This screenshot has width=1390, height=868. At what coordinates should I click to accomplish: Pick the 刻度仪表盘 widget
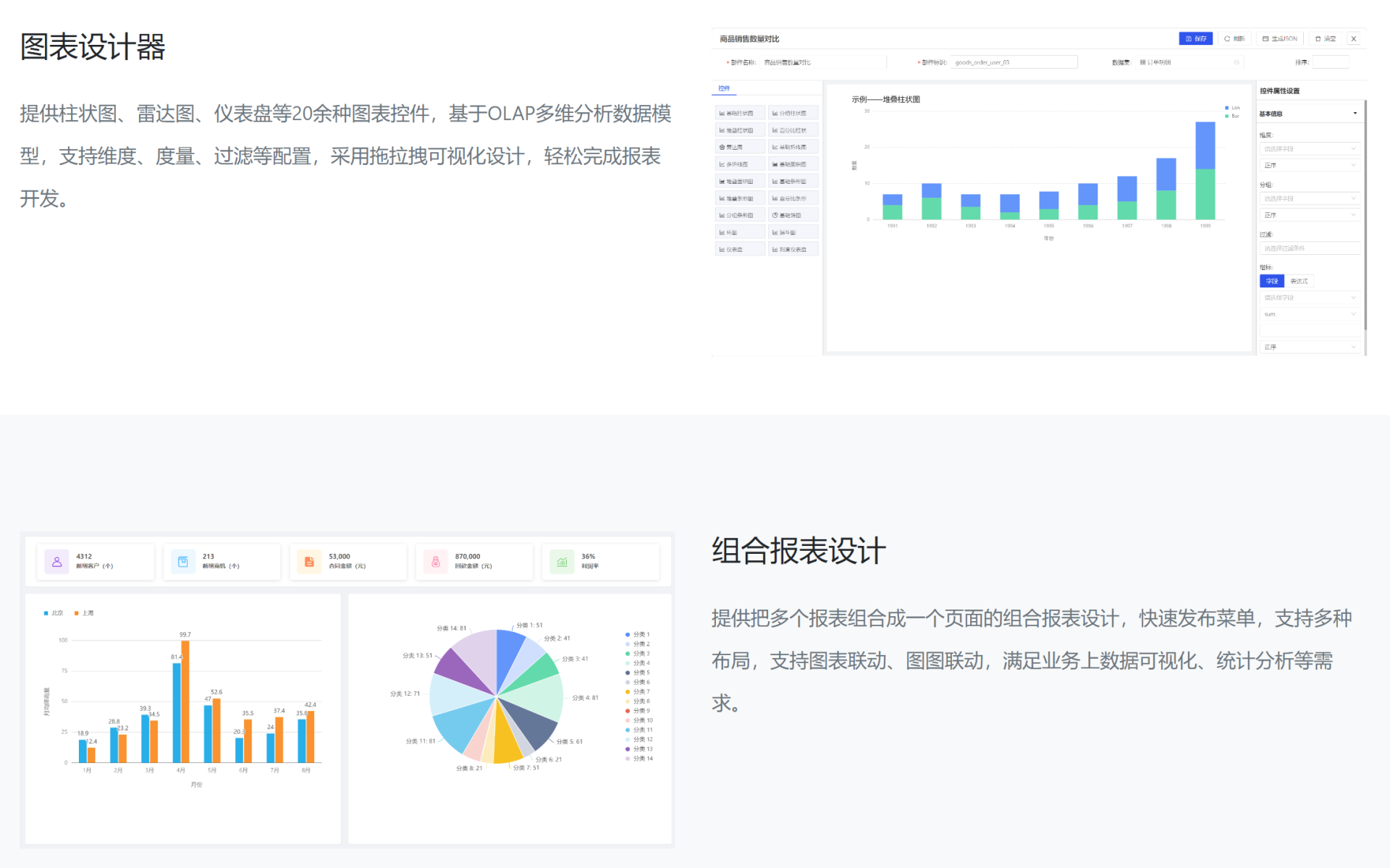[x=793, y=249]
